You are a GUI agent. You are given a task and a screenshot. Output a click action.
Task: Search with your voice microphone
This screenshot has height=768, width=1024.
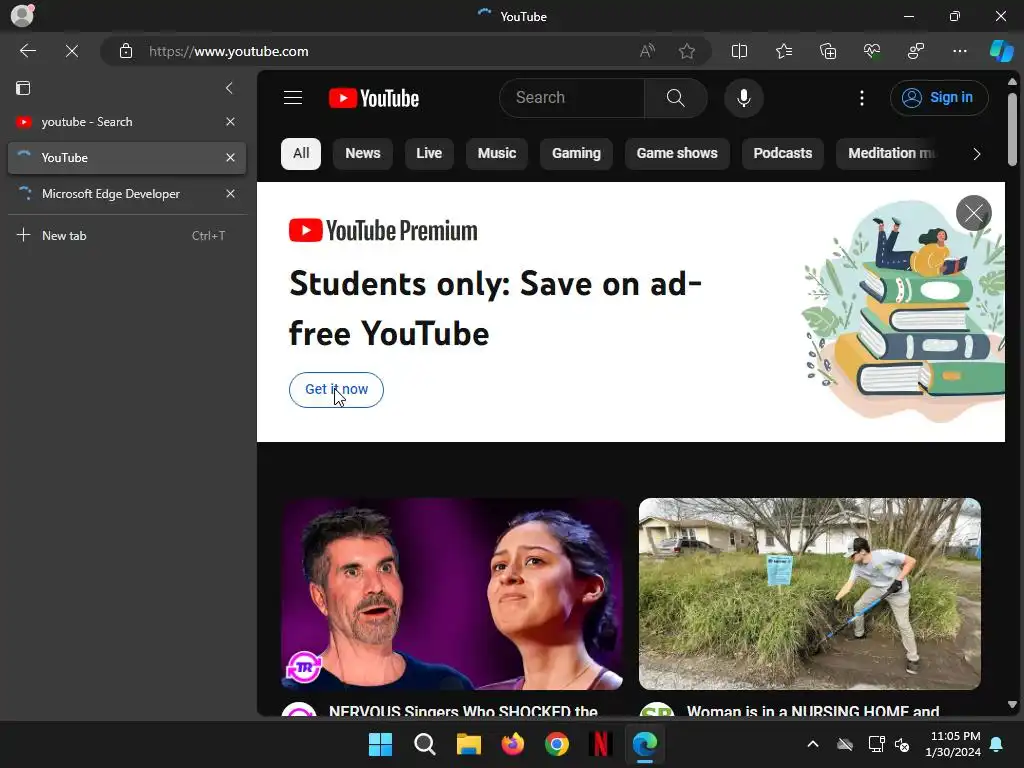tap(743, 98)
